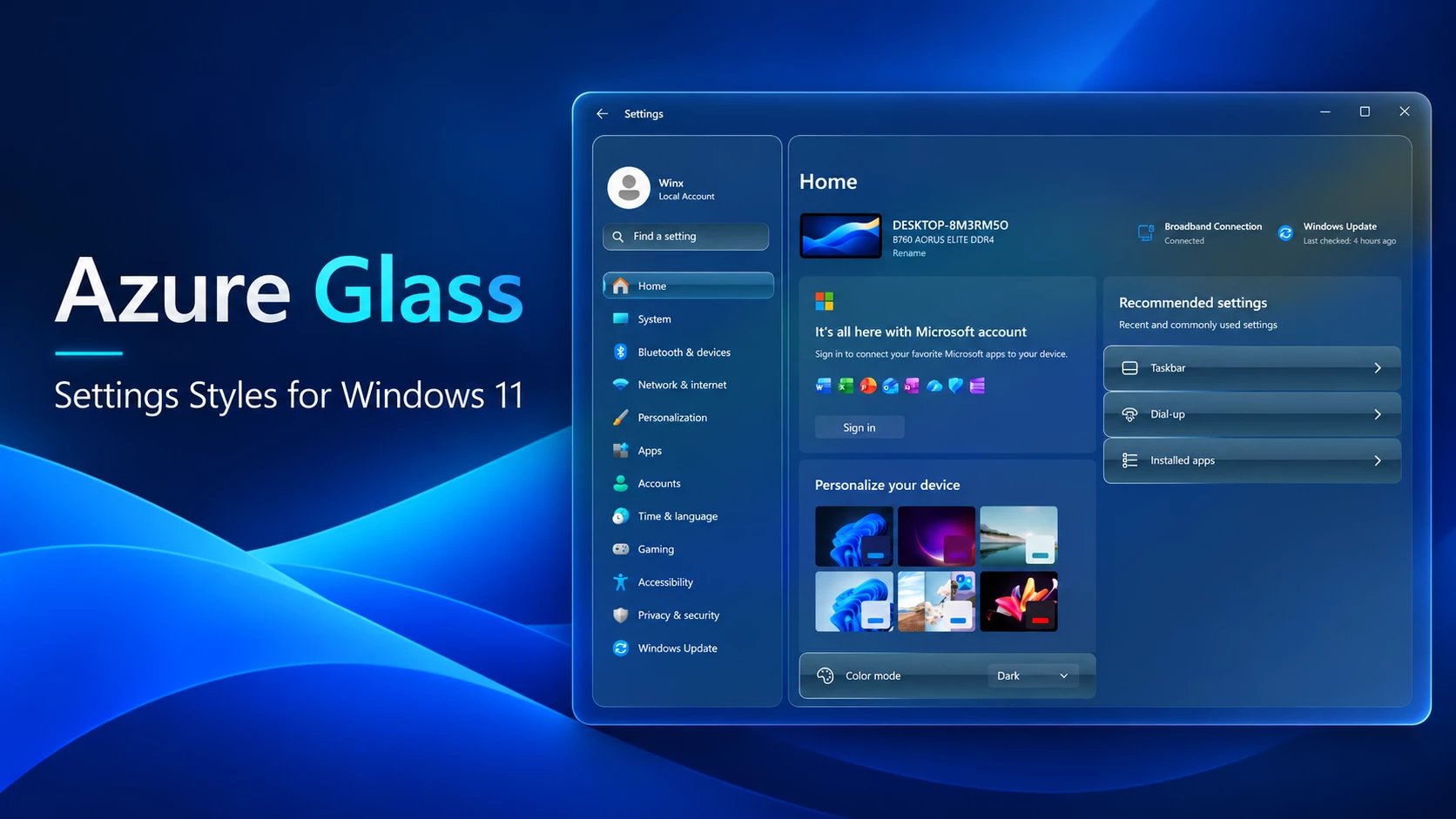Viewport: 1456px width, 819px height.
Task: Navigate to Apps settings
Action: click(688, 451)
